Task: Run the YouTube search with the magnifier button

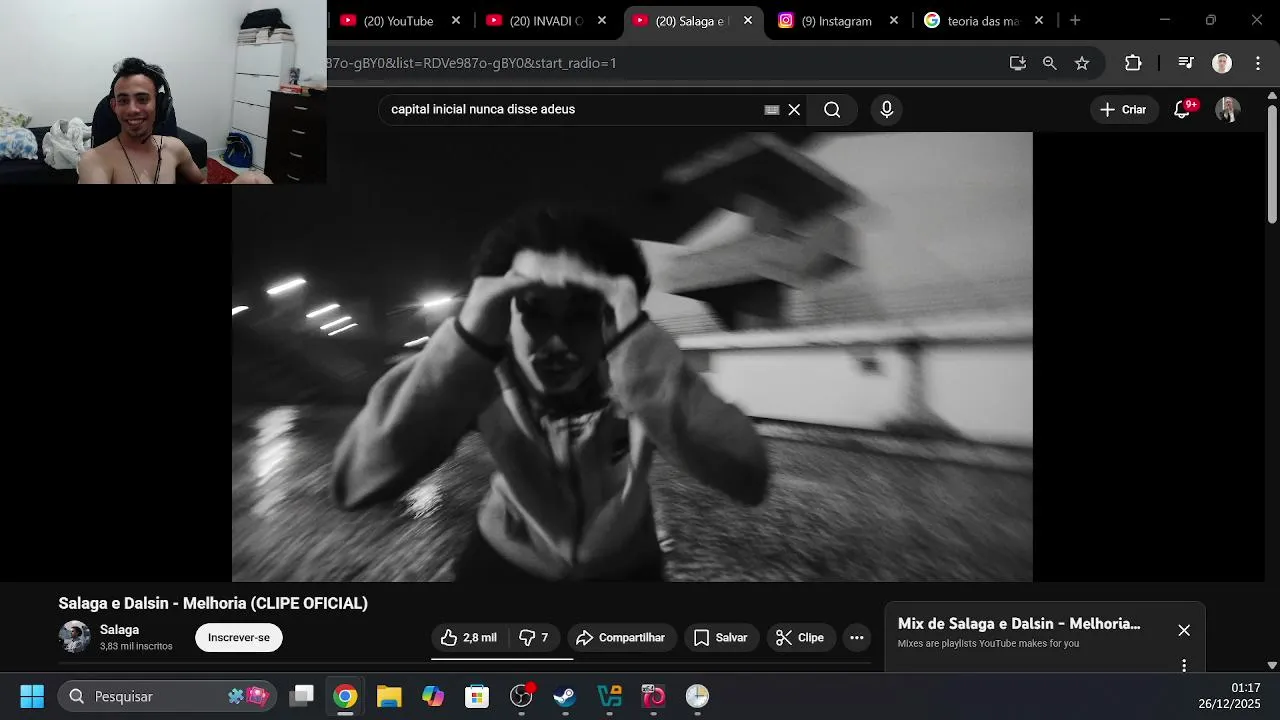Action: point(832,110)
